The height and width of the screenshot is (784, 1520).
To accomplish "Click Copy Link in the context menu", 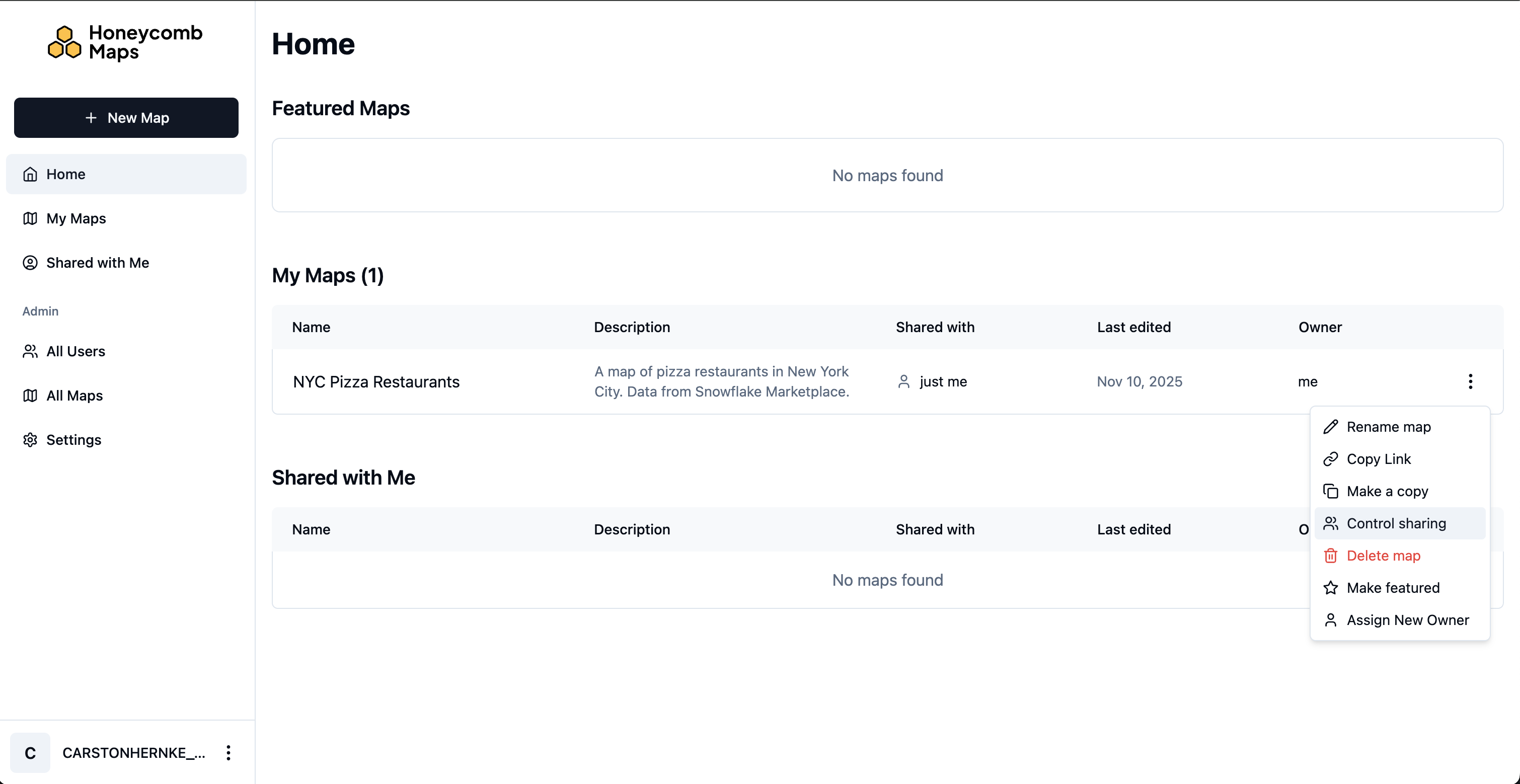I will pos(1379,458).
